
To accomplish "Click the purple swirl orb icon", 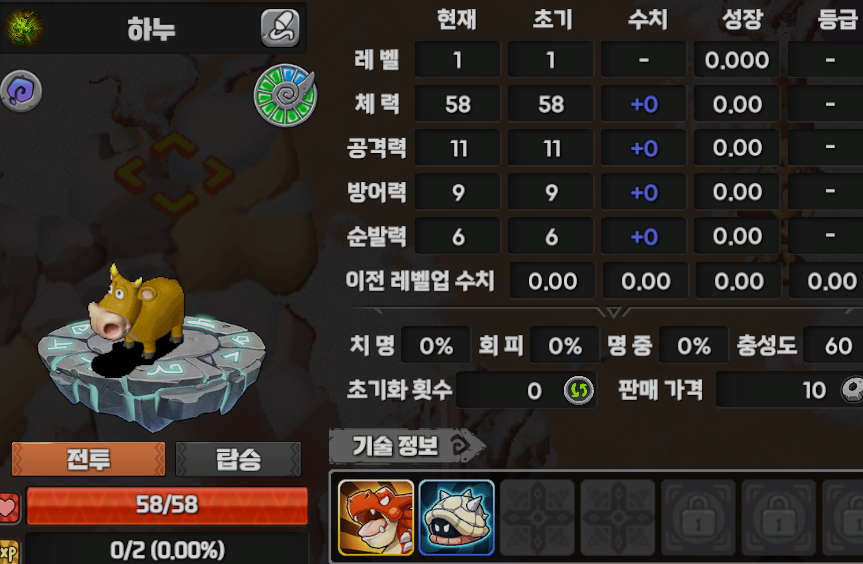I will tap(21, 91).
